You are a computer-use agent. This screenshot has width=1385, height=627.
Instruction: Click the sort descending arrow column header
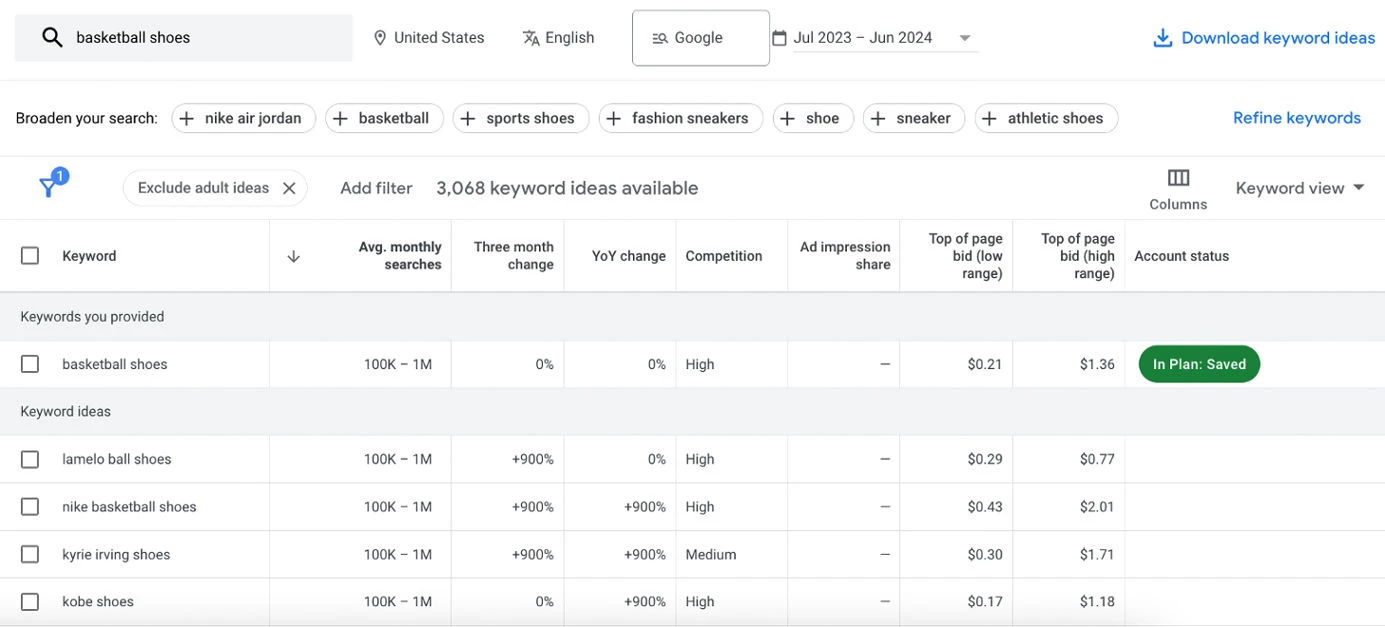point(293,256)
